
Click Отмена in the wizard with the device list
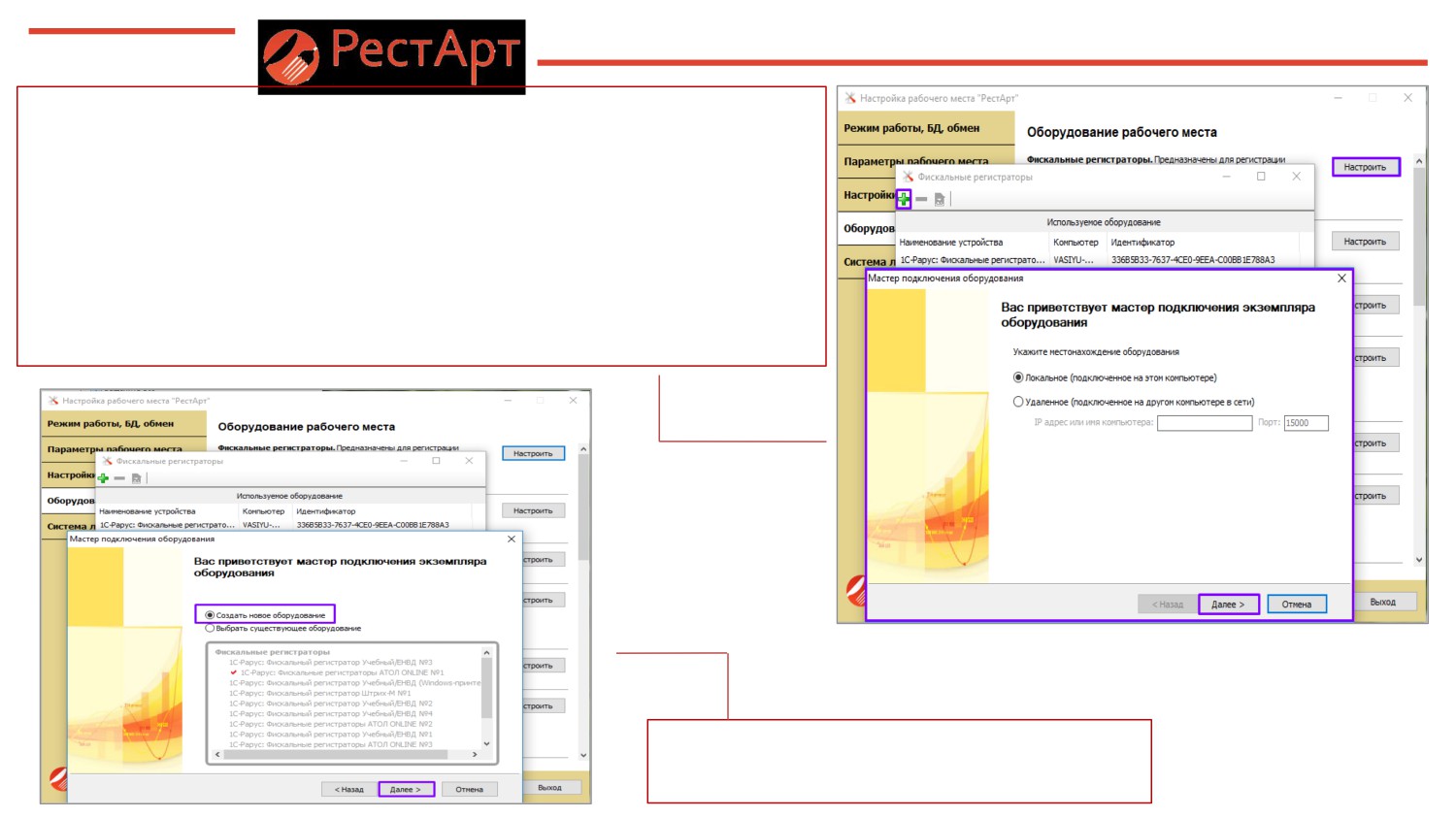pyautogui.click(x=469, y=790)
